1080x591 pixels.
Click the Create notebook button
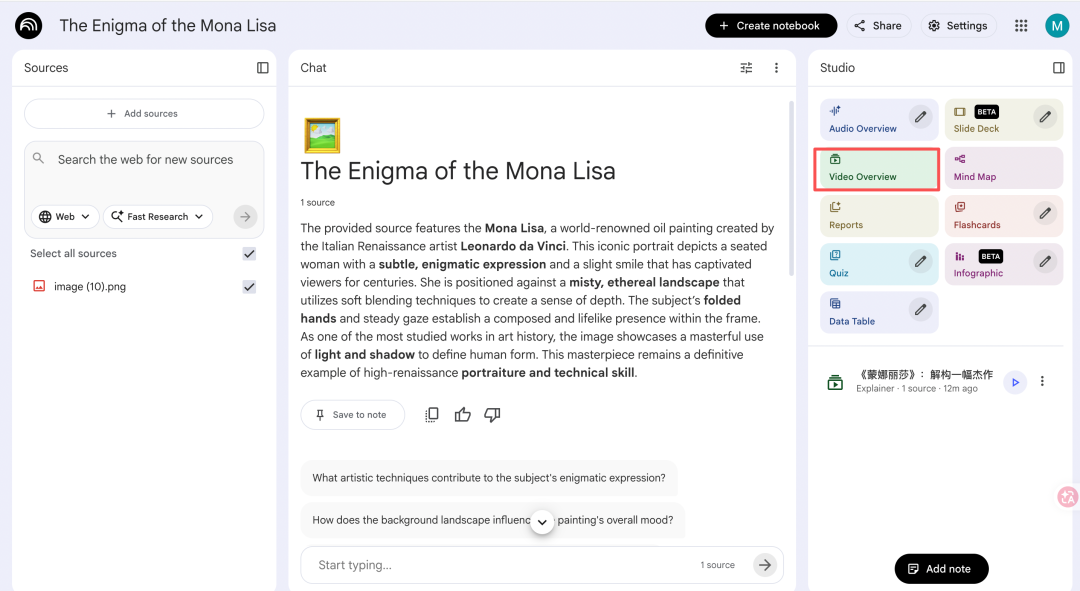[771, 26]
